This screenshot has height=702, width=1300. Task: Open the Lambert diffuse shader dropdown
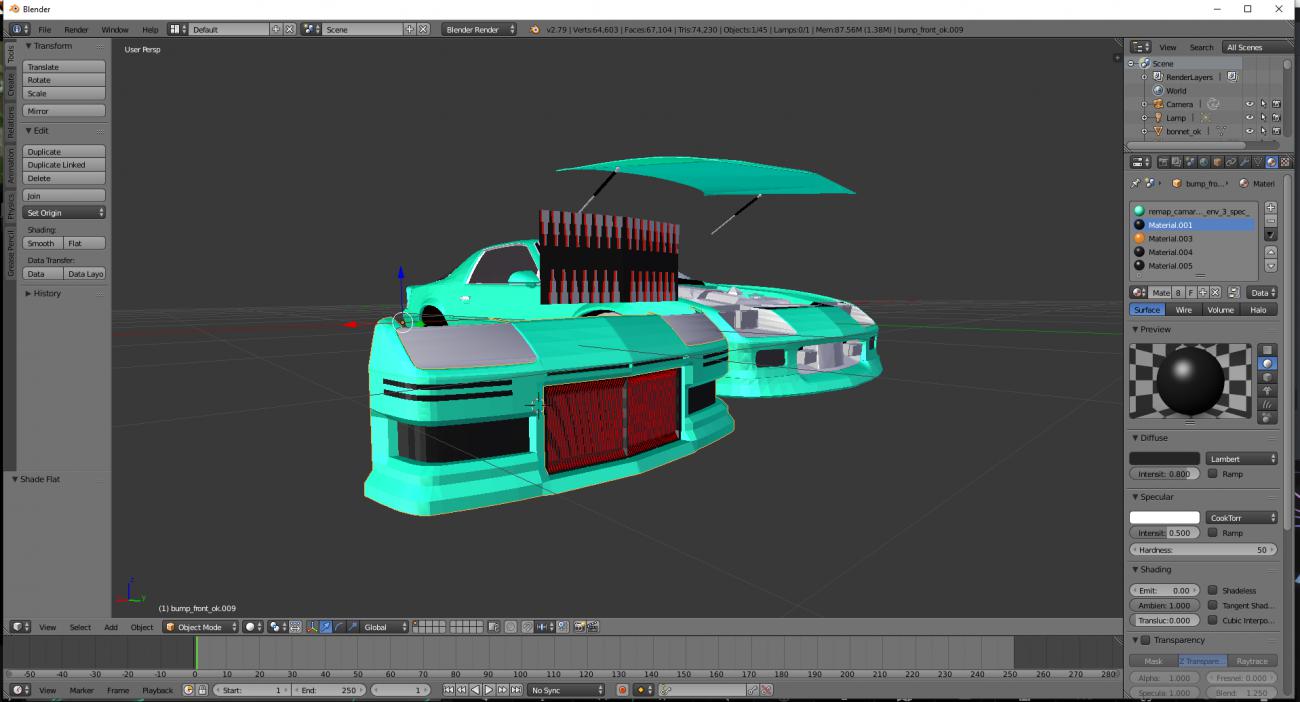coord(1241,459)
